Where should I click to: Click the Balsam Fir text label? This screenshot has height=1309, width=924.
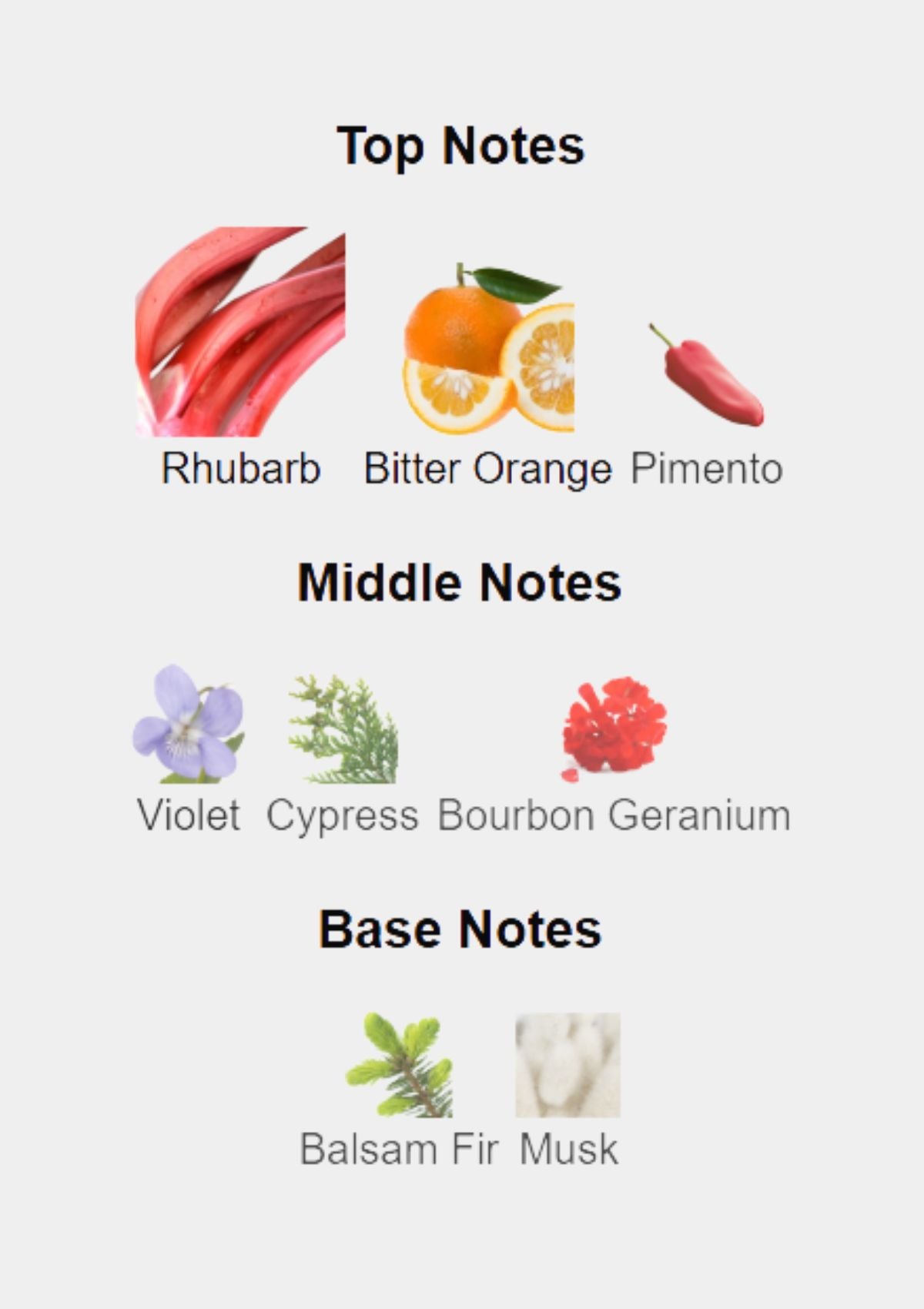tap(399, 1149)
